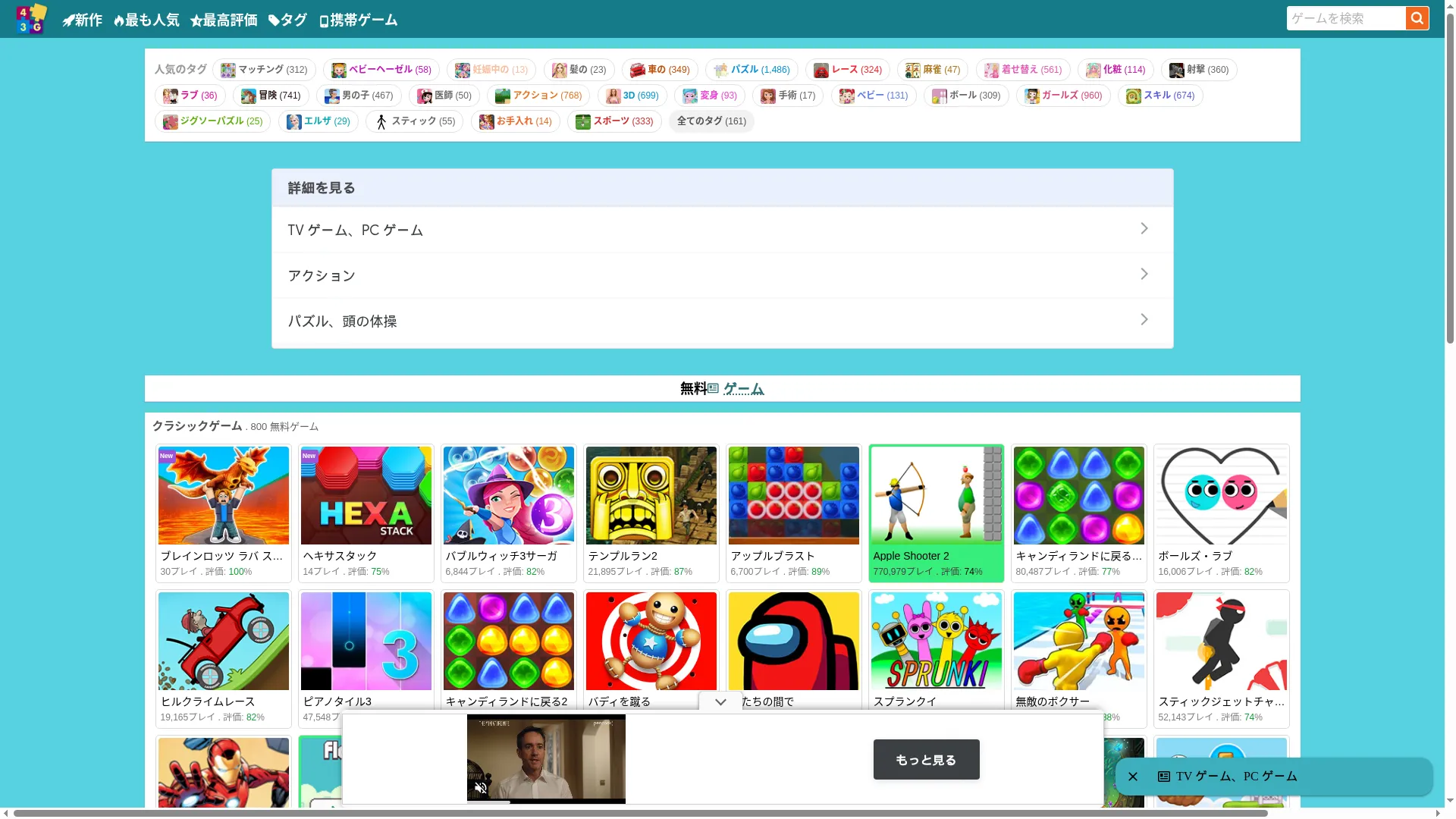Click in the ゲームを検索 search field

(1346, 18)
